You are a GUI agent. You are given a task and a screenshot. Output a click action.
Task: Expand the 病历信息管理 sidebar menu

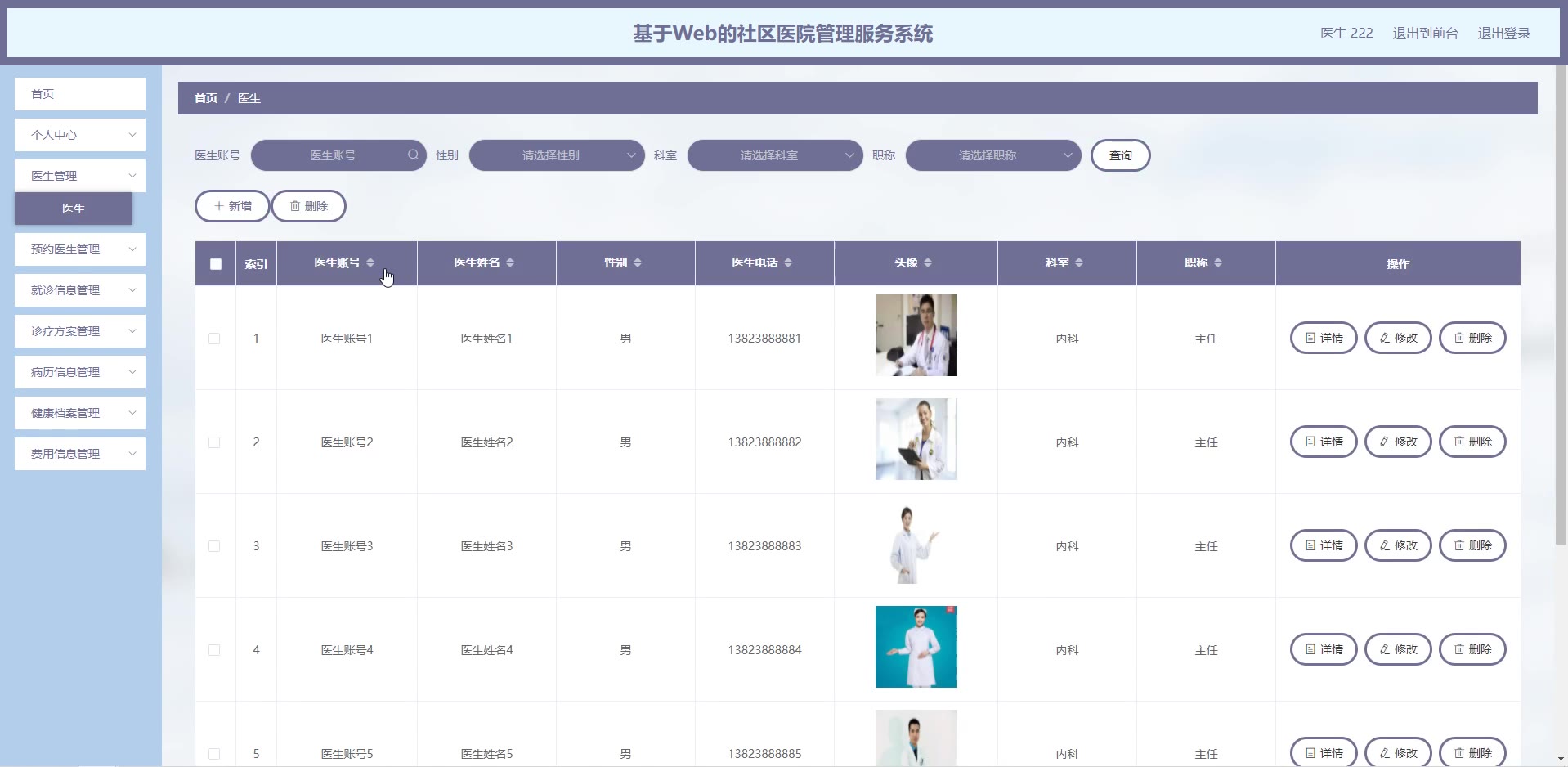[80, 372]
